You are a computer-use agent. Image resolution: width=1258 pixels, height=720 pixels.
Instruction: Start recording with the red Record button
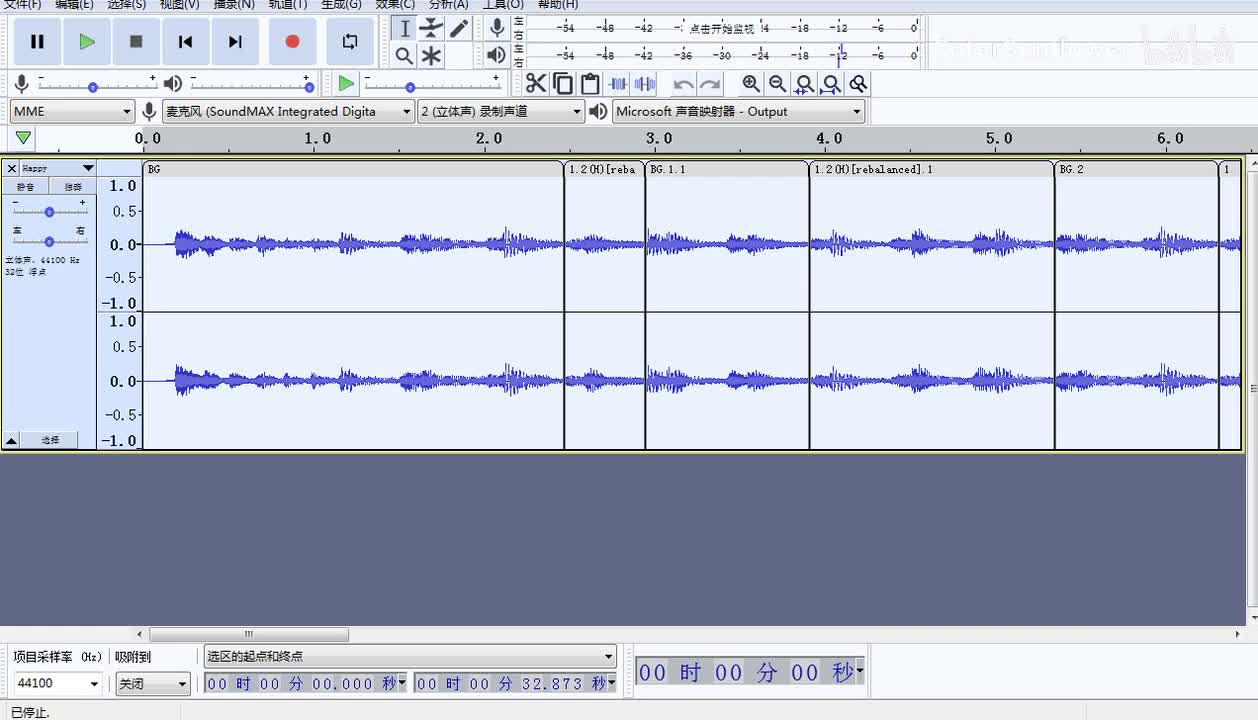click(292, 41)
